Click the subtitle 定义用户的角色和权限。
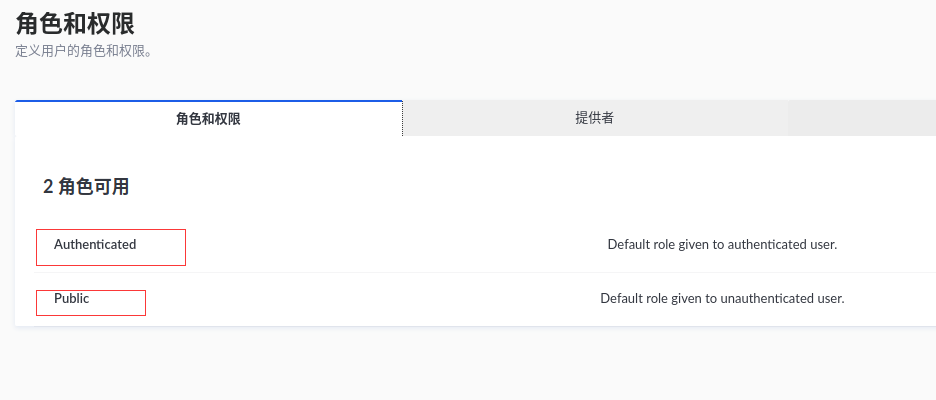 tap(84, 51)
